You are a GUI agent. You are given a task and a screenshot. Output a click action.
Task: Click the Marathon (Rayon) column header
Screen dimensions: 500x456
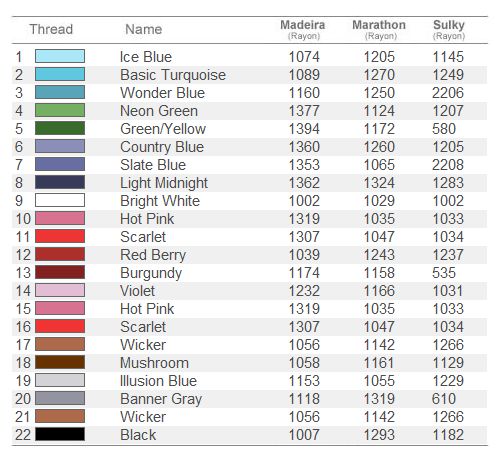379,30
